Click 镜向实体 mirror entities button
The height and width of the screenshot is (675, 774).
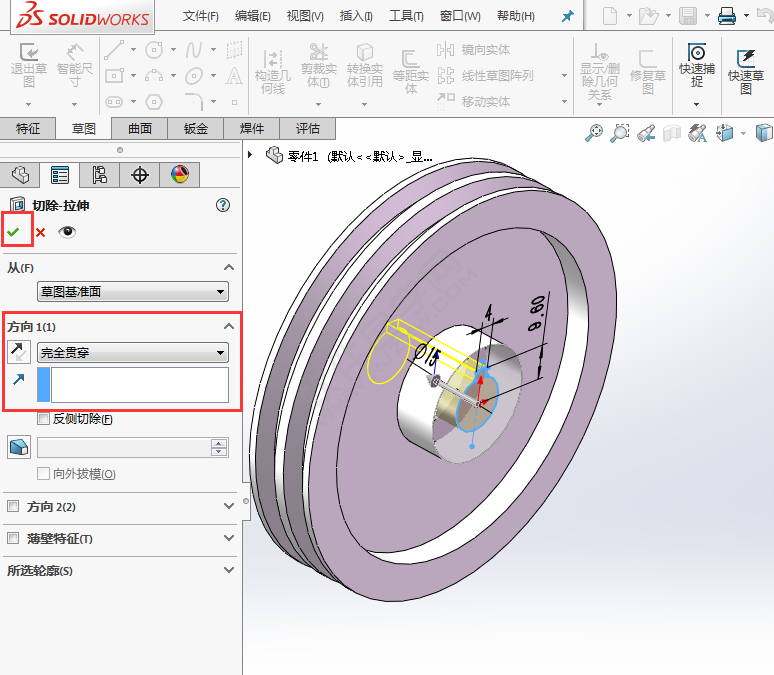tap(473, 50)
